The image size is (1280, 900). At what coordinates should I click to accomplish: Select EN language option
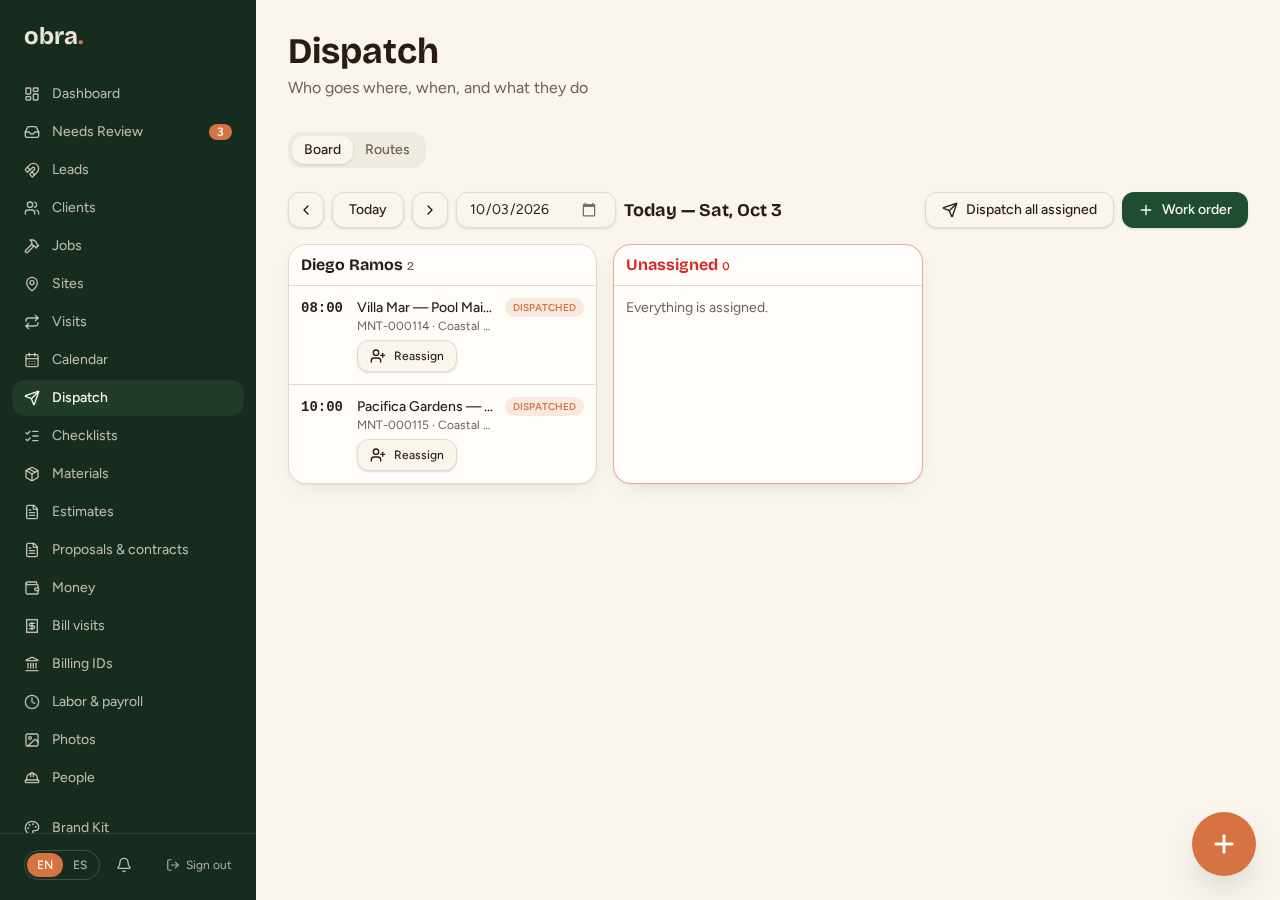[x=45, y=865]
